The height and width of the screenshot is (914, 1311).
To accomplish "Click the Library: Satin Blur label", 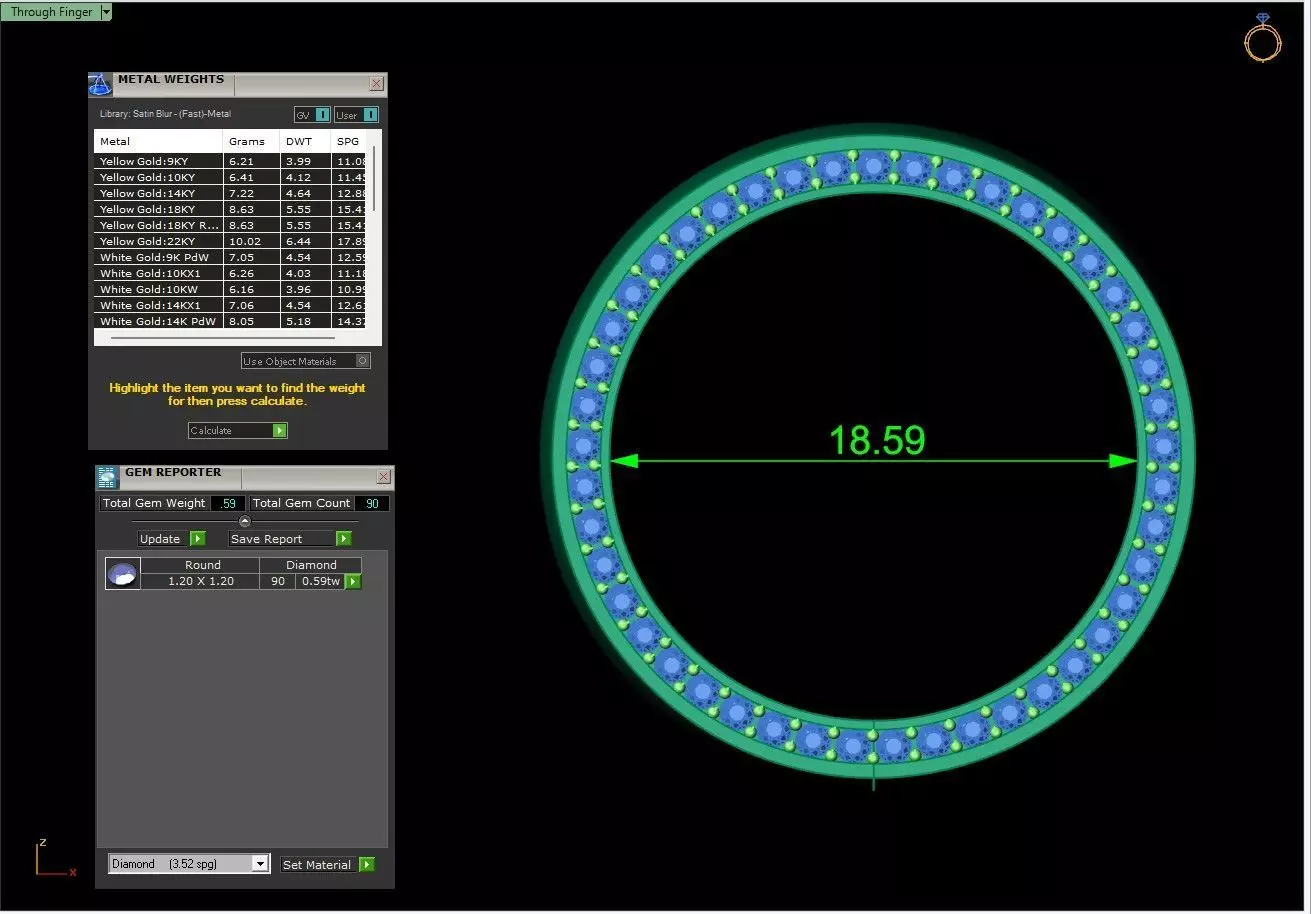I will click(x=165, y=115).
